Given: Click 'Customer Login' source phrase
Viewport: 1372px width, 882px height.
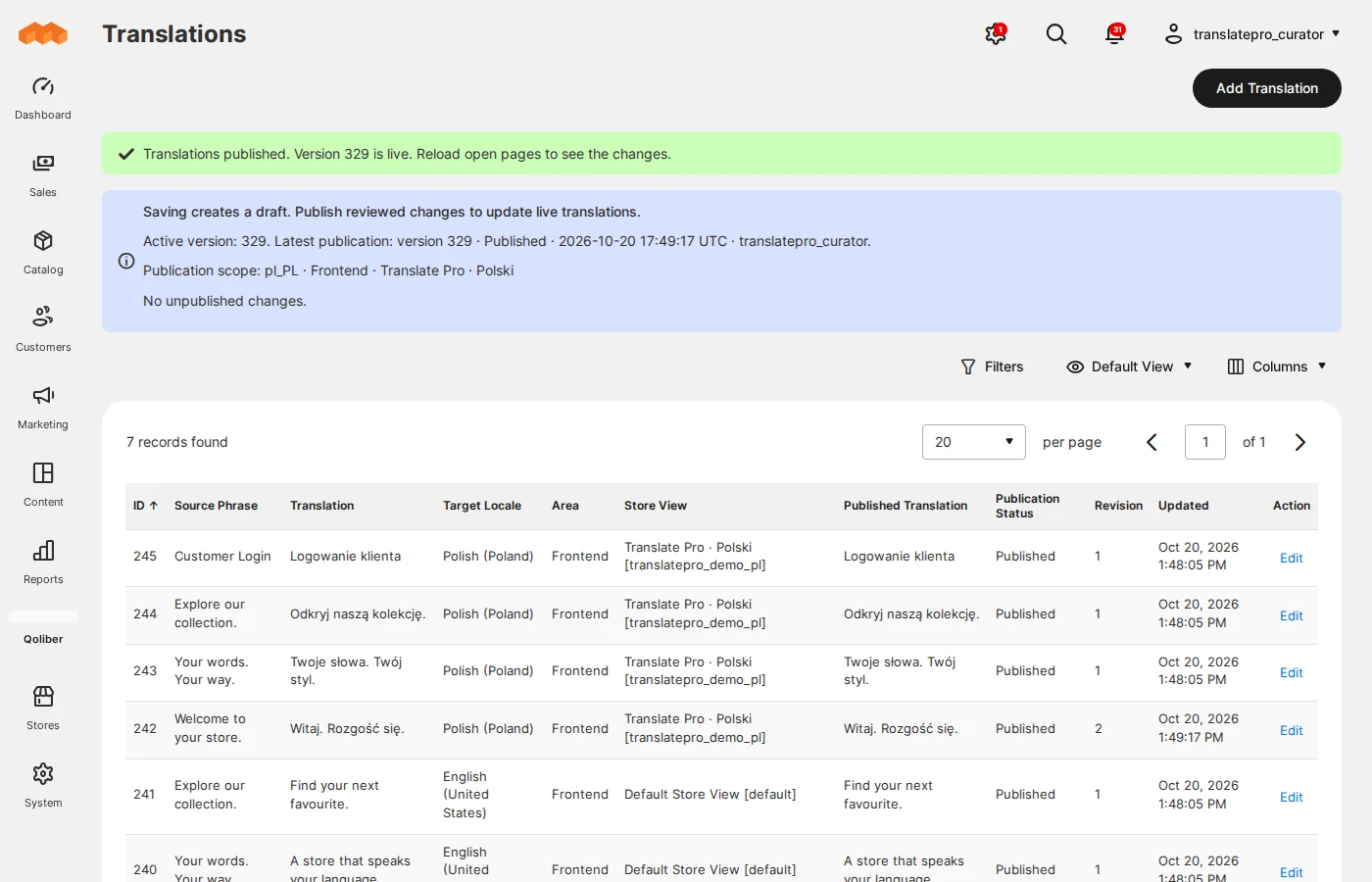Looking at the screenshot, I should pyautogui.click(x=222, y=556).
